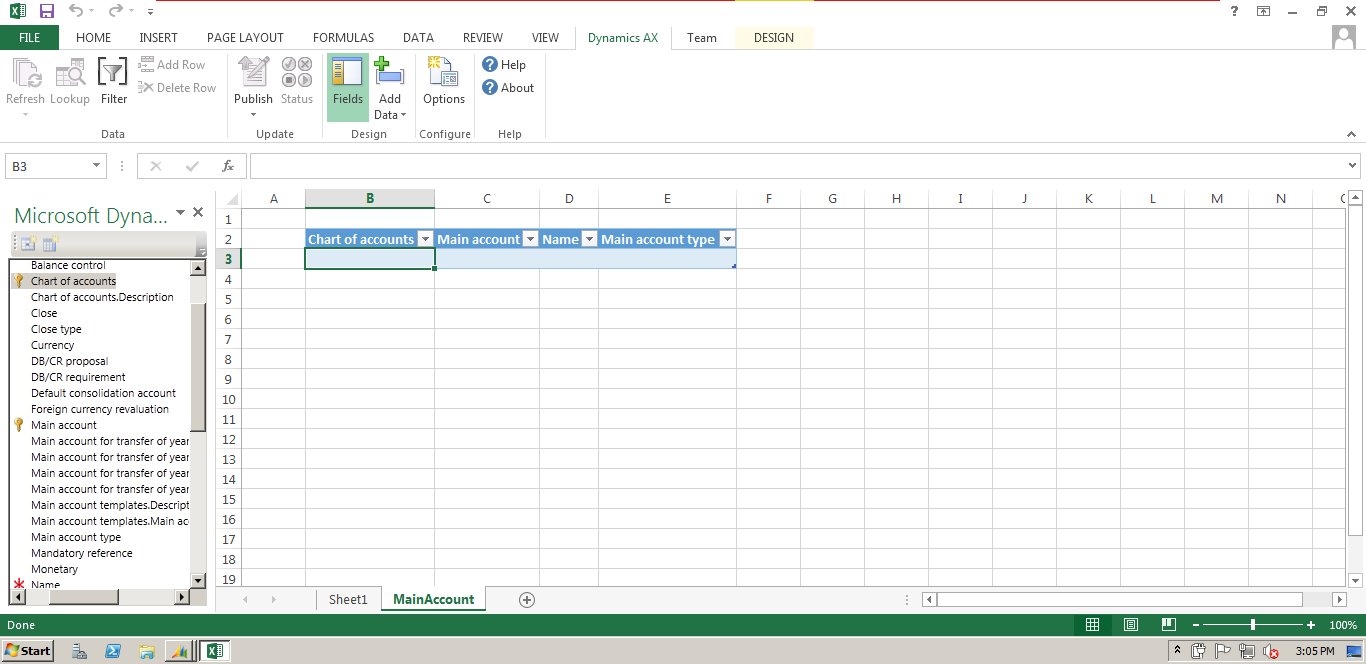Switch to the FORMULAS tab
This screenshot has width=1366, height=664.
[343, 38]
